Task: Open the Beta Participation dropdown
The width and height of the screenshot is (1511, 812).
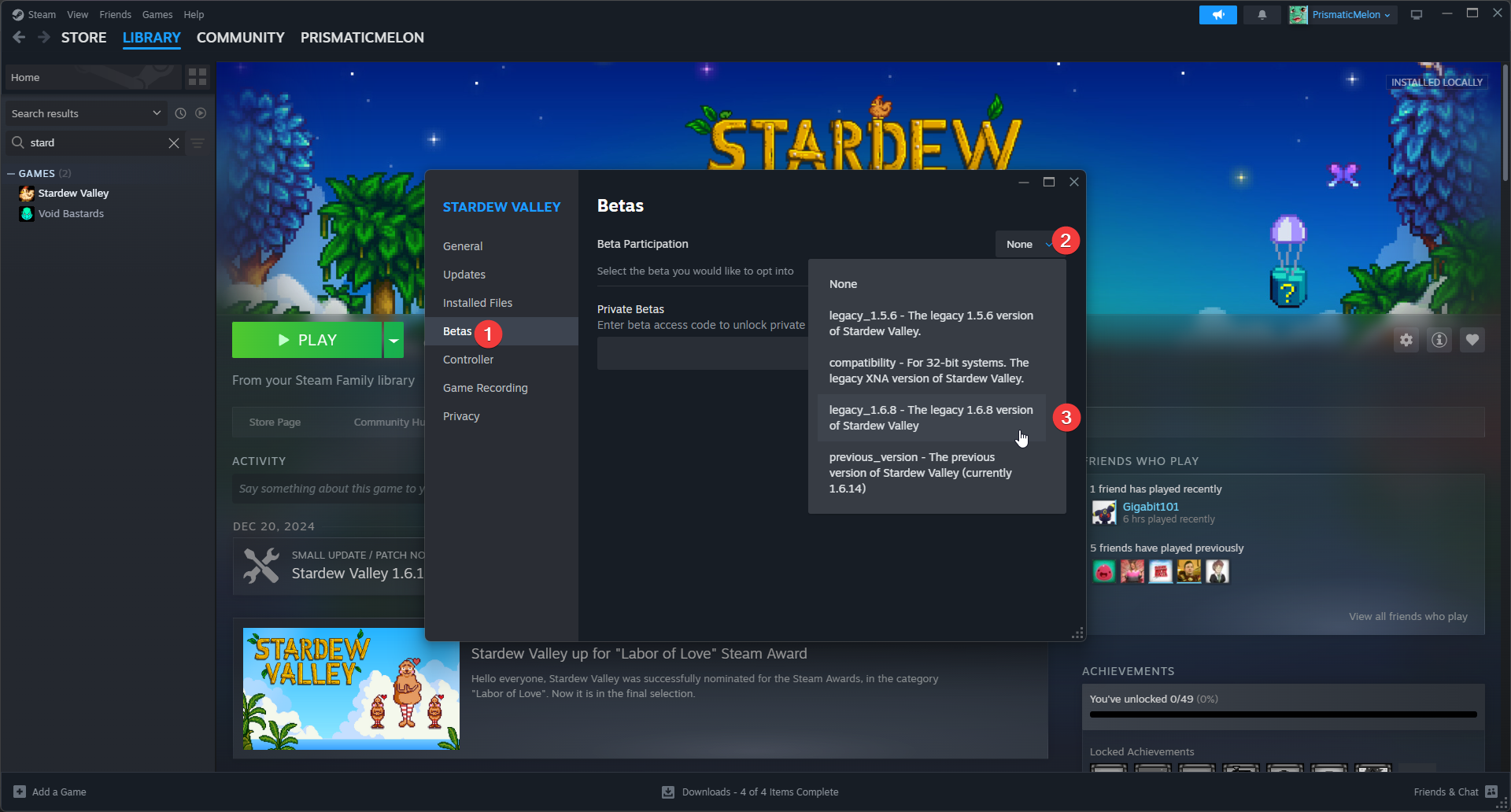Action: 1029,244
